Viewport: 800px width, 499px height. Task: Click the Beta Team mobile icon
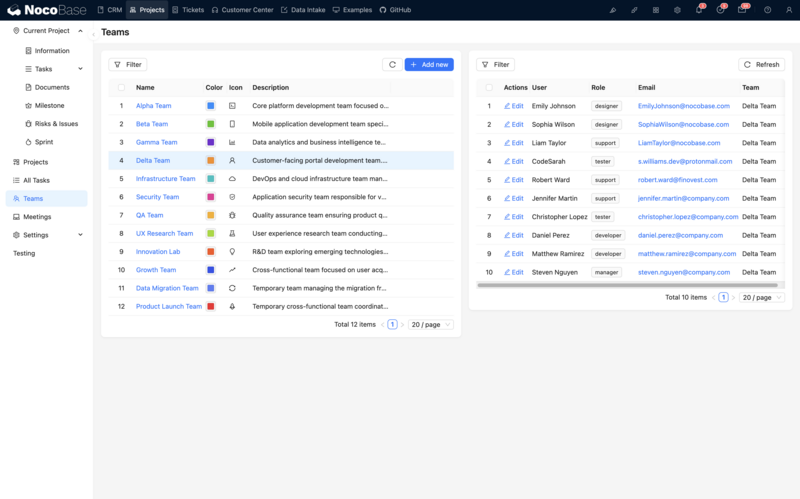tap(232, 124)
